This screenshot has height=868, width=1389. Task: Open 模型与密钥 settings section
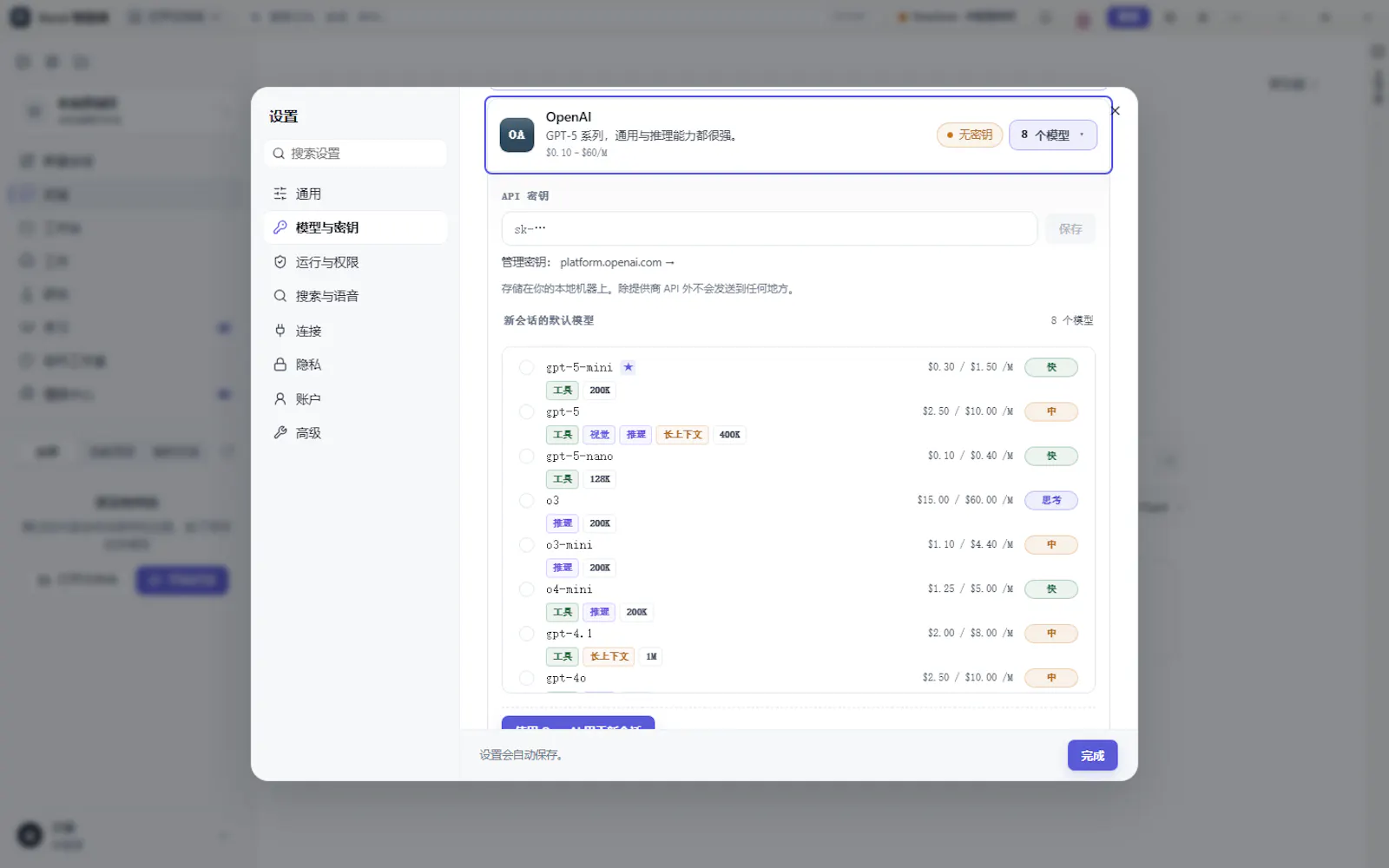coord(356,227)
